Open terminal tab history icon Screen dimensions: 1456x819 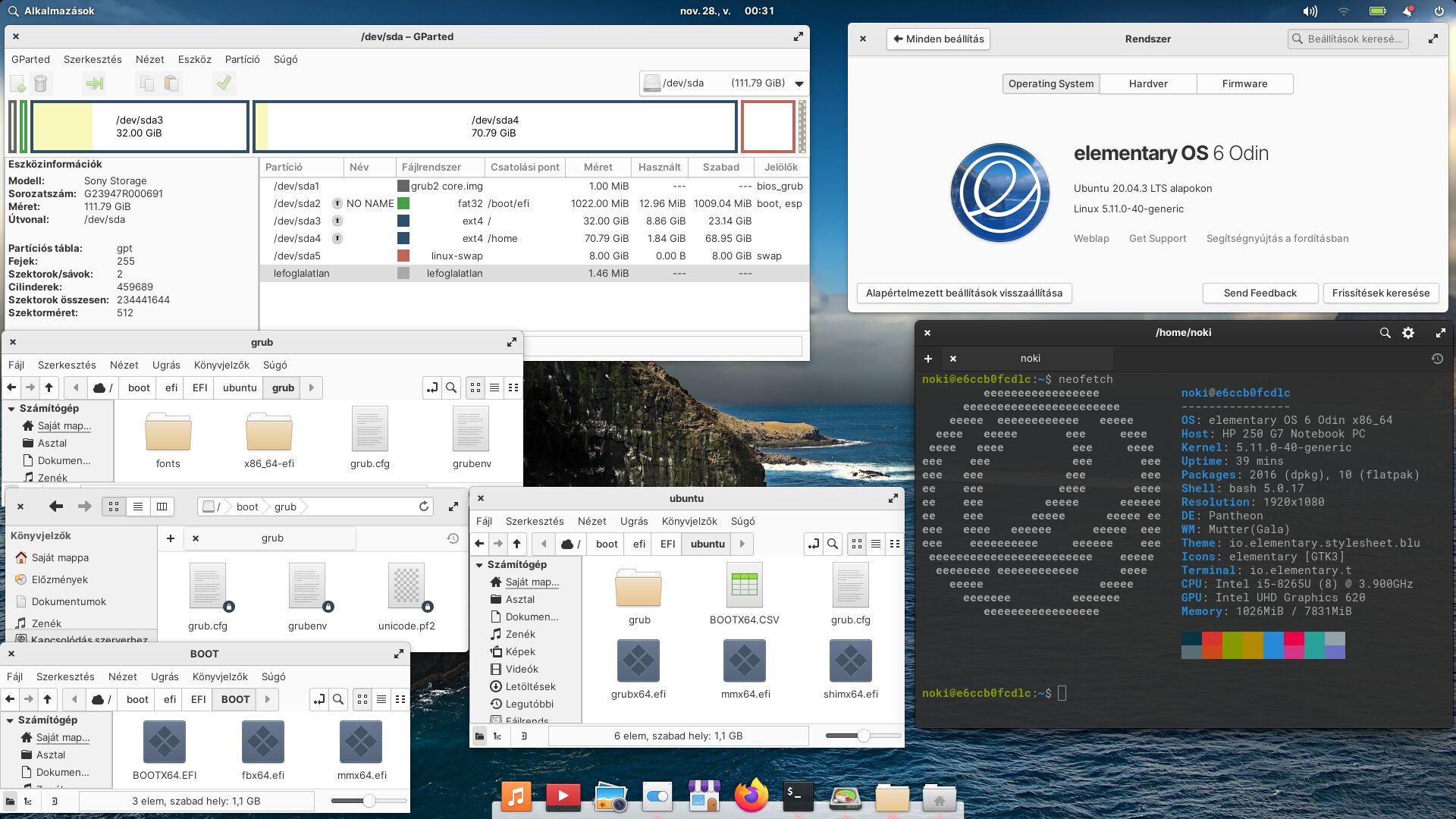[x=1437, y=359]
